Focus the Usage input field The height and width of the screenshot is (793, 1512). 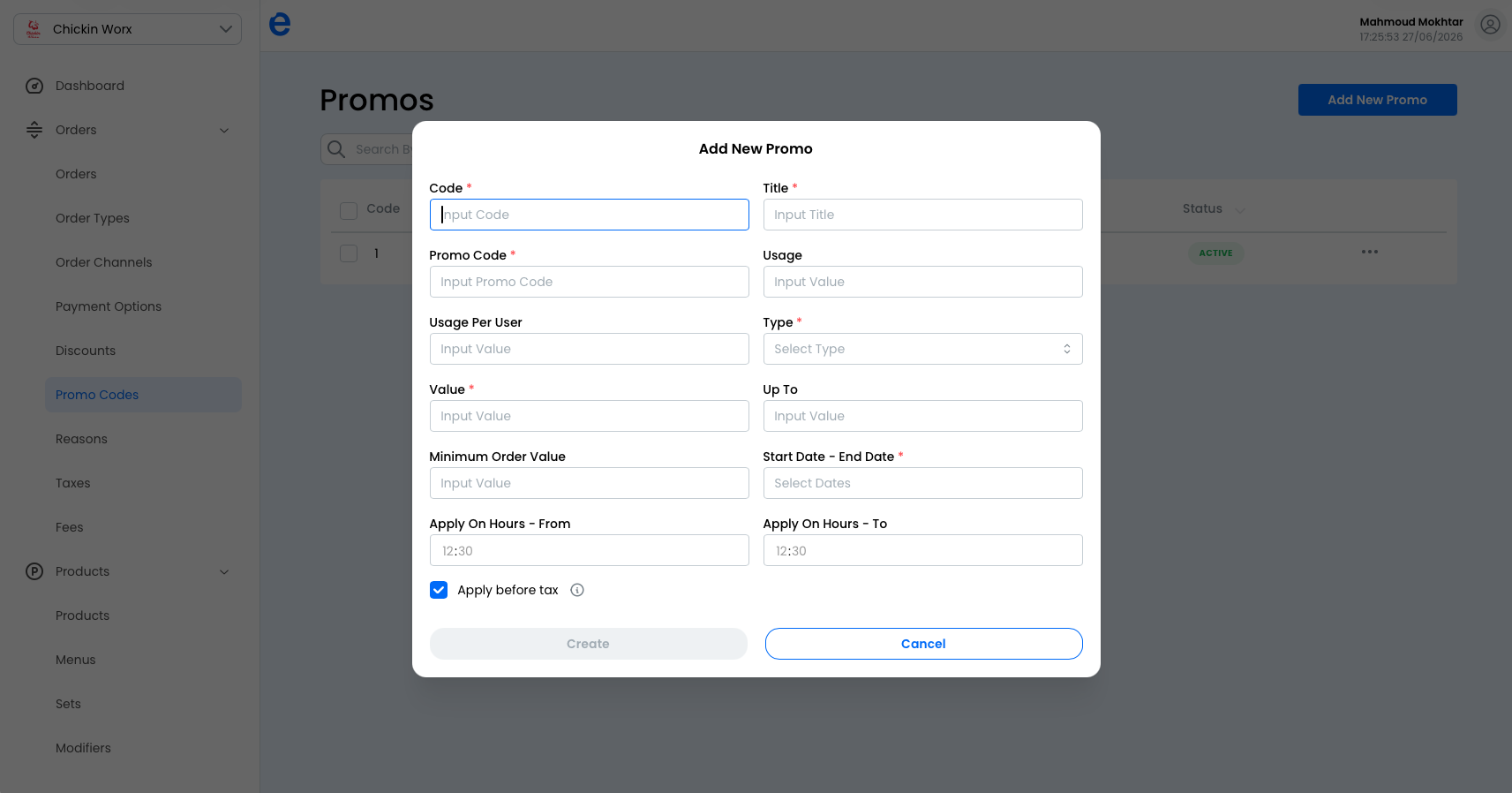tap(922, 282)
